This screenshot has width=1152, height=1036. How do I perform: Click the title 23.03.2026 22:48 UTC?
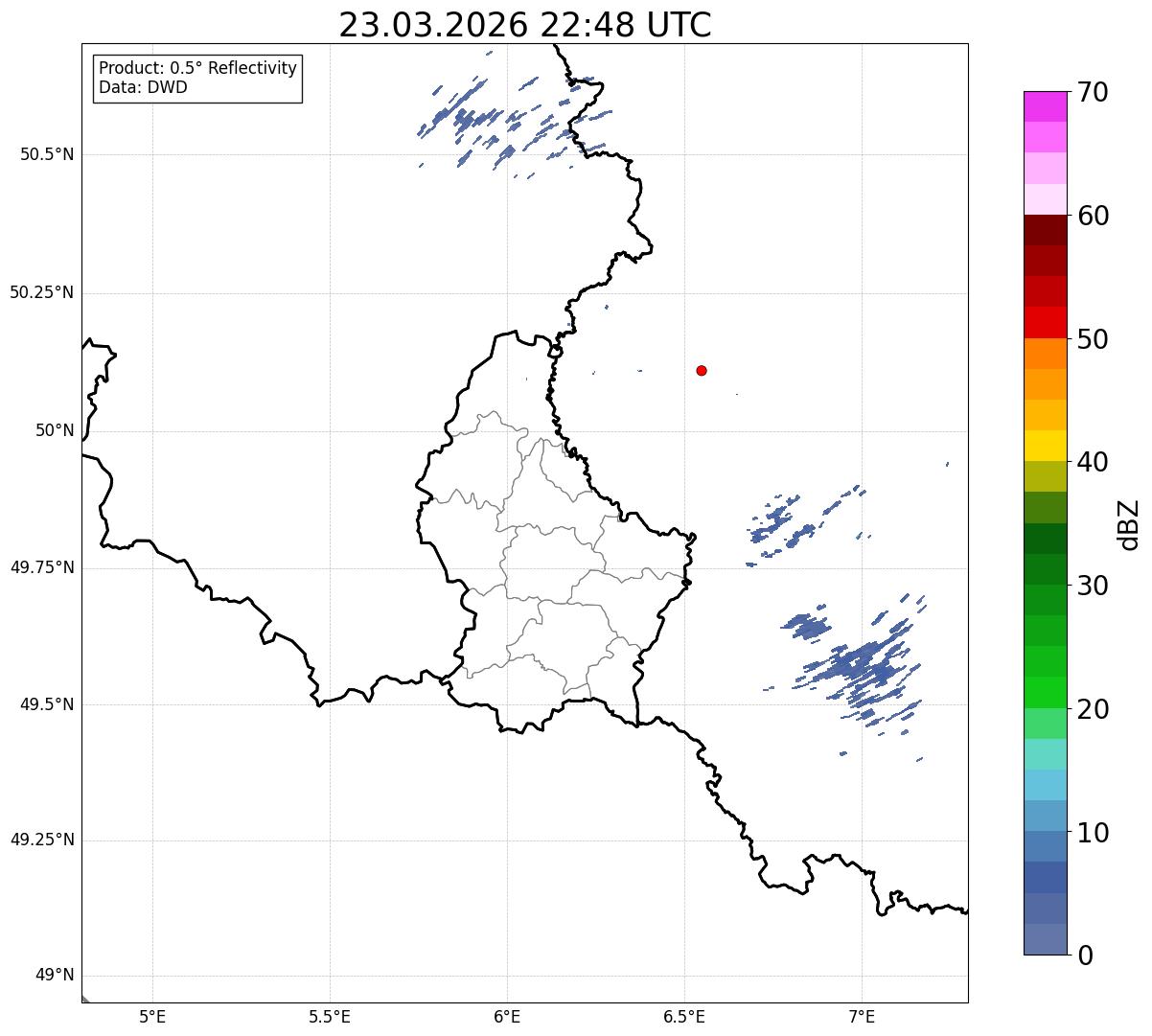click(525, 25)
